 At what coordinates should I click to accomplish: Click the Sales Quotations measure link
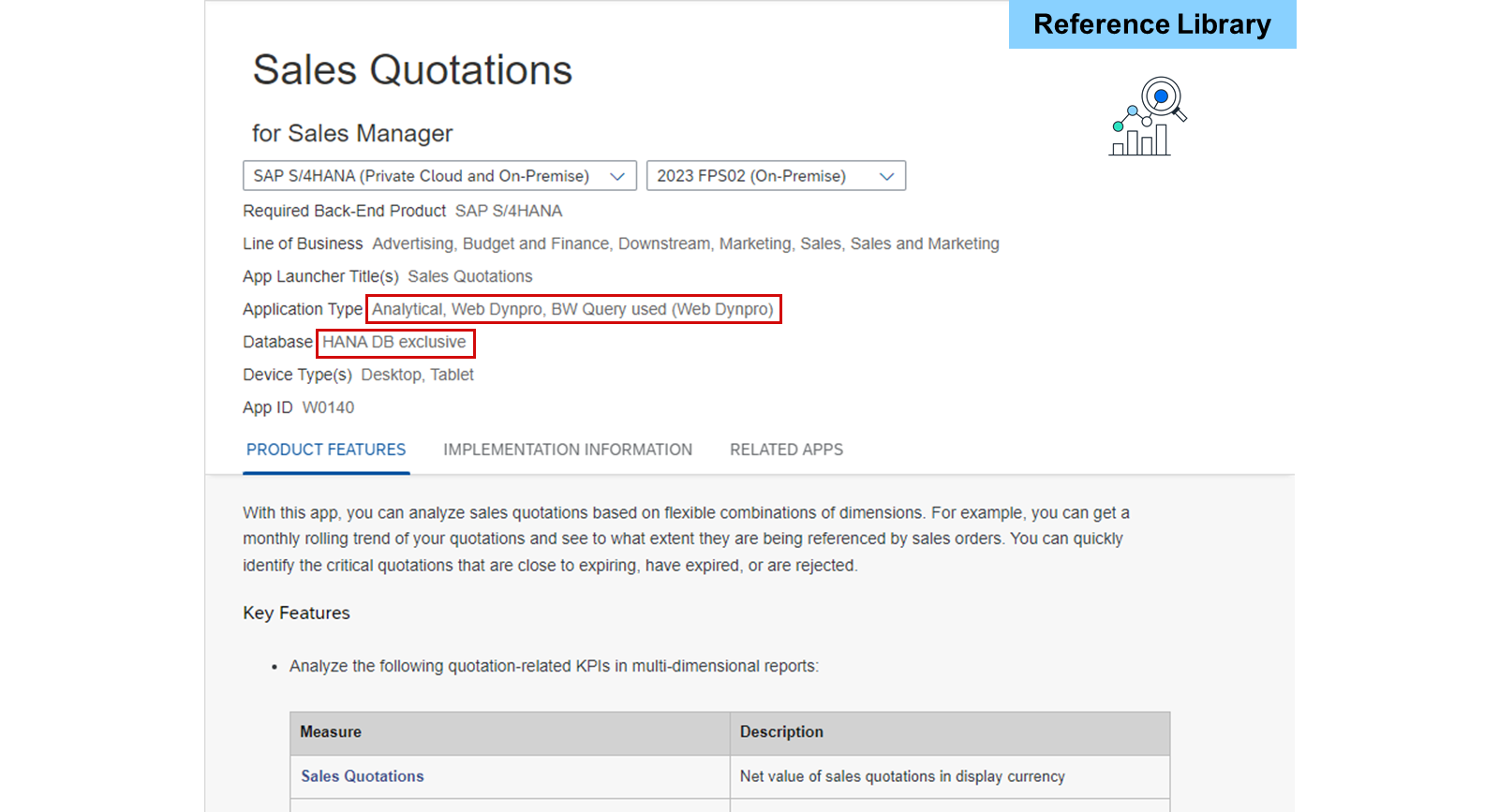click(x=363, y=776)
